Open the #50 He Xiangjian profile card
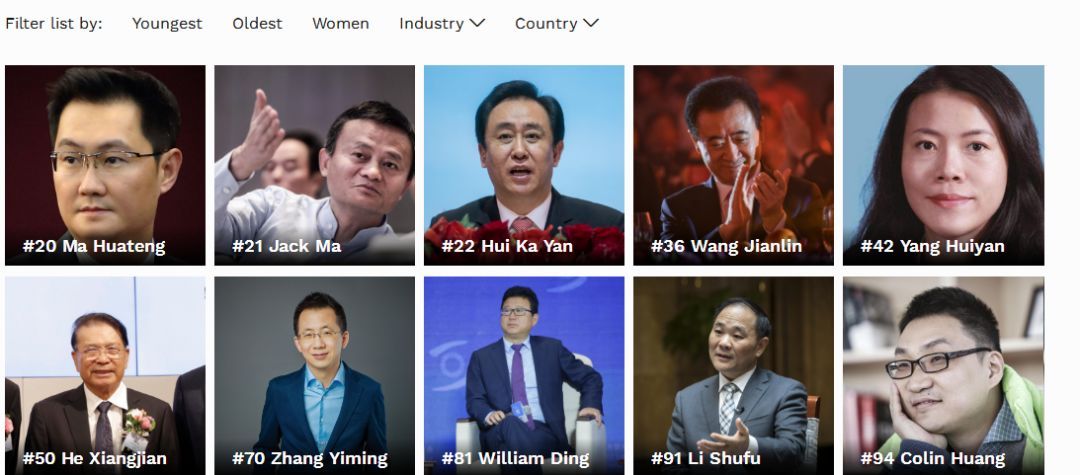The height and width of the screenshot is (475, 1080). (x=105, y=376)
